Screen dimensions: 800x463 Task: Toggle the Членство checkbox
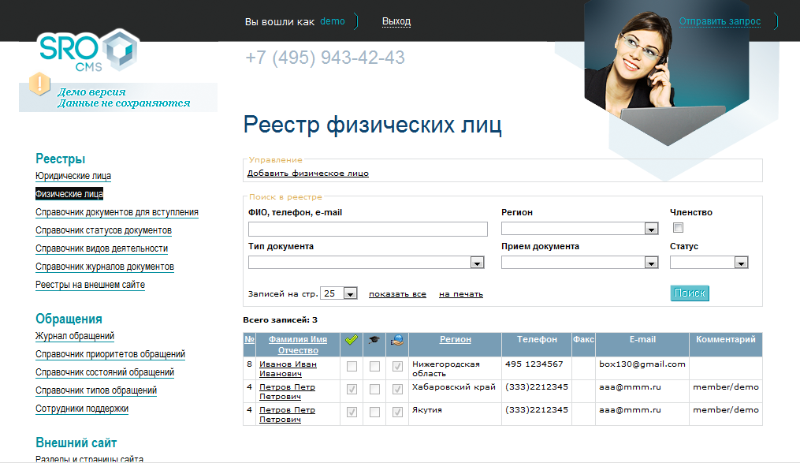[678, 228]
